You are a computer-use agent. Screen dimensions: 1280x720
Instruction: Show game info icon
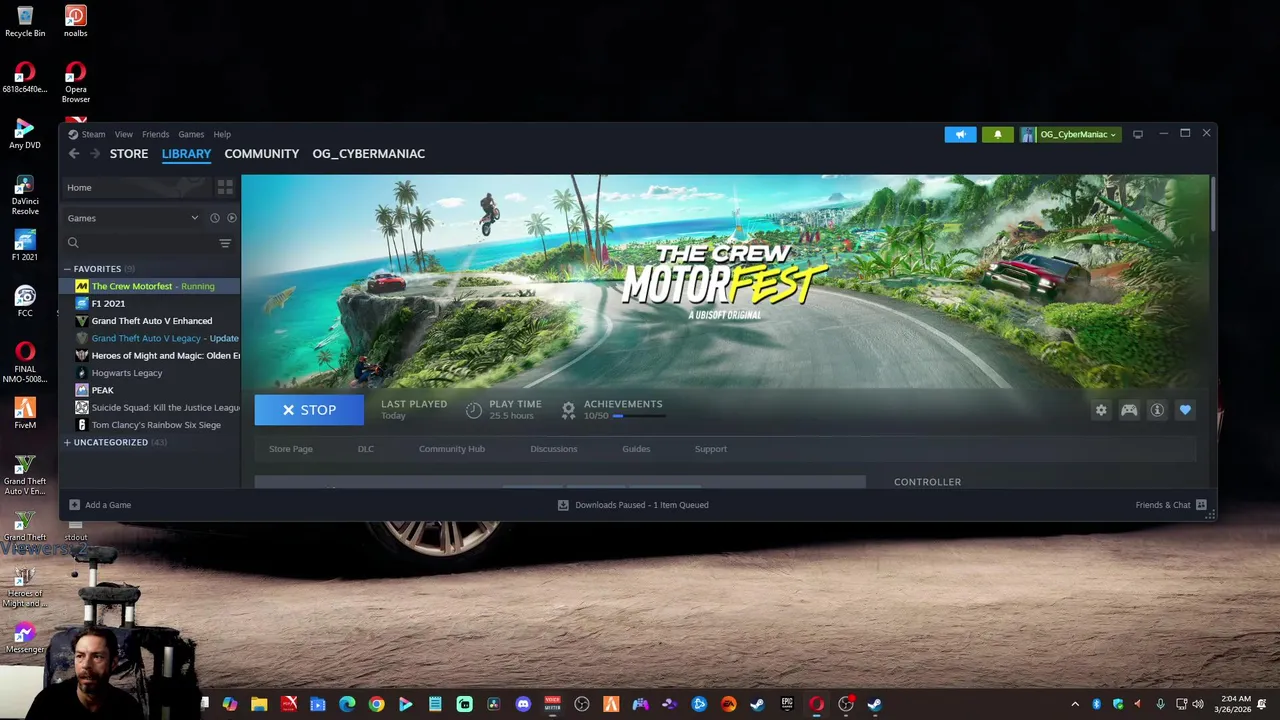[1157, 410]
